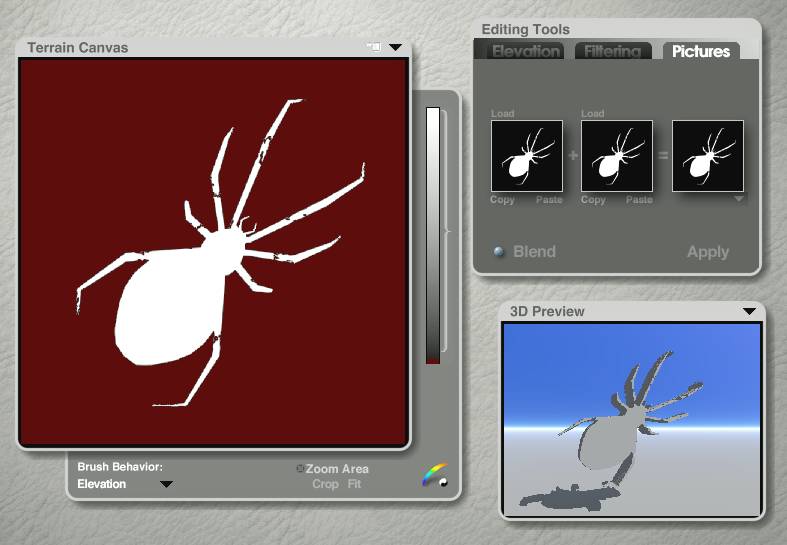Click the second spider picture thumbnail
This screenshot has height=545, width=787.
click(617, 156)
